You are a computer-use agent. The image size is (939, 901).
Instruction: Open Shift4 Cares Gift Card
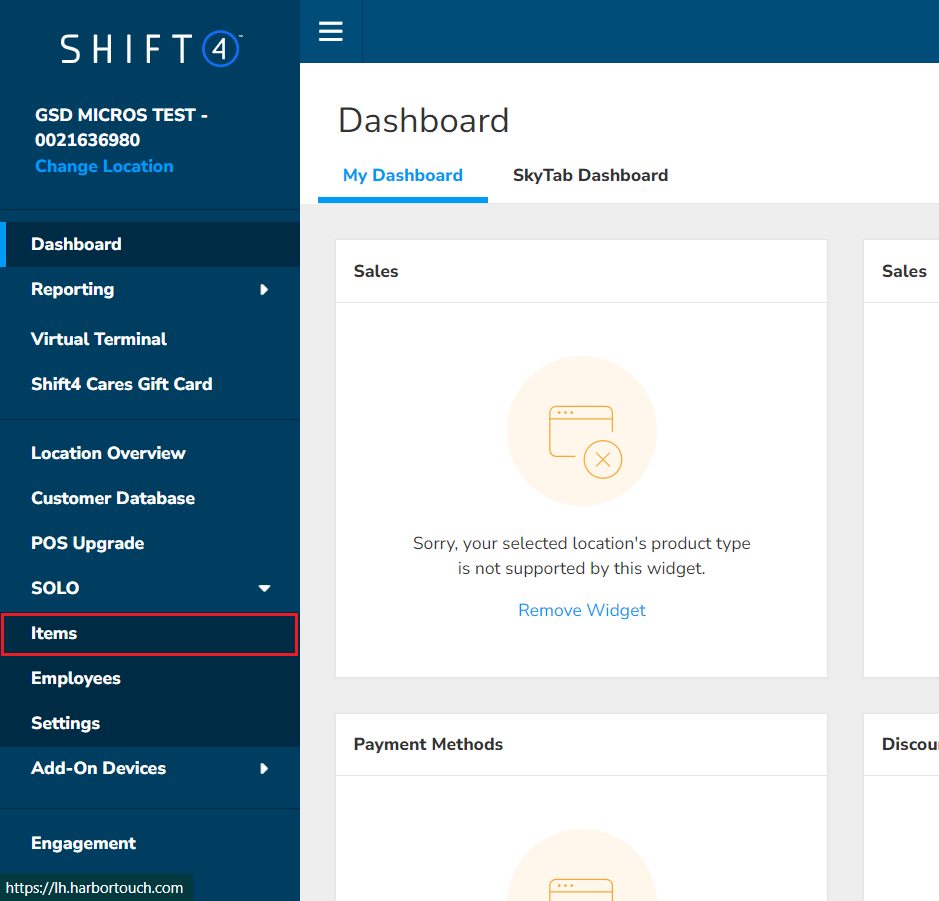tap(121, 384)
